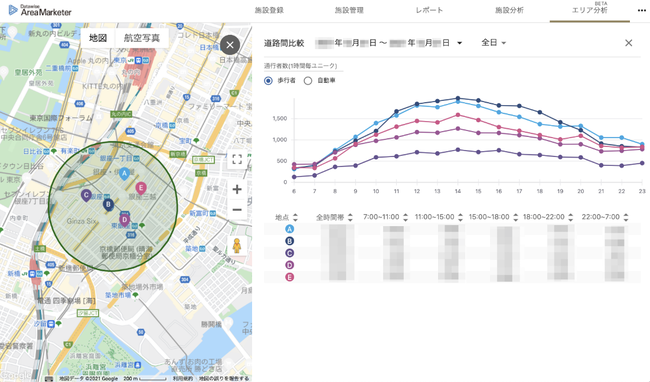This screenshot has height=382, width=650.
Task: Select pink map marker E
Action: pos(141,189)
